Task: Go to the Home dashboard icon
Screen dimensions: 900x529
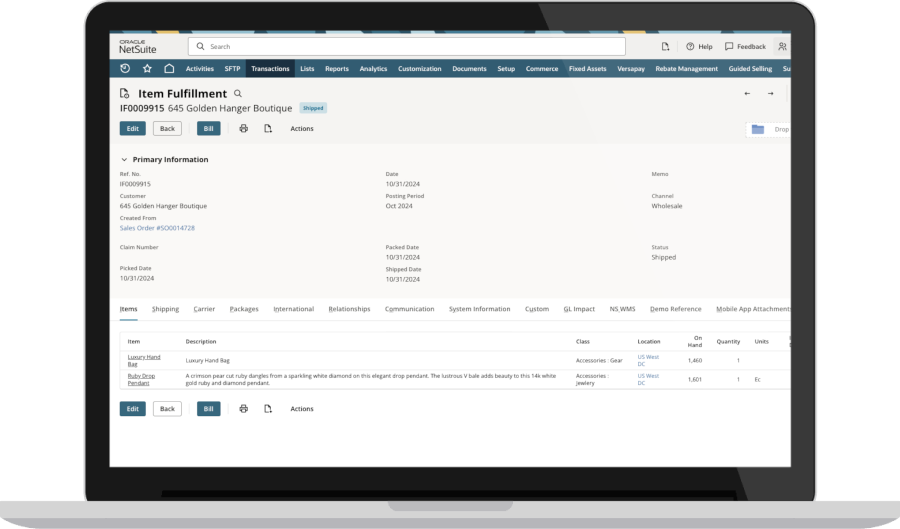Action: point(169,69)
